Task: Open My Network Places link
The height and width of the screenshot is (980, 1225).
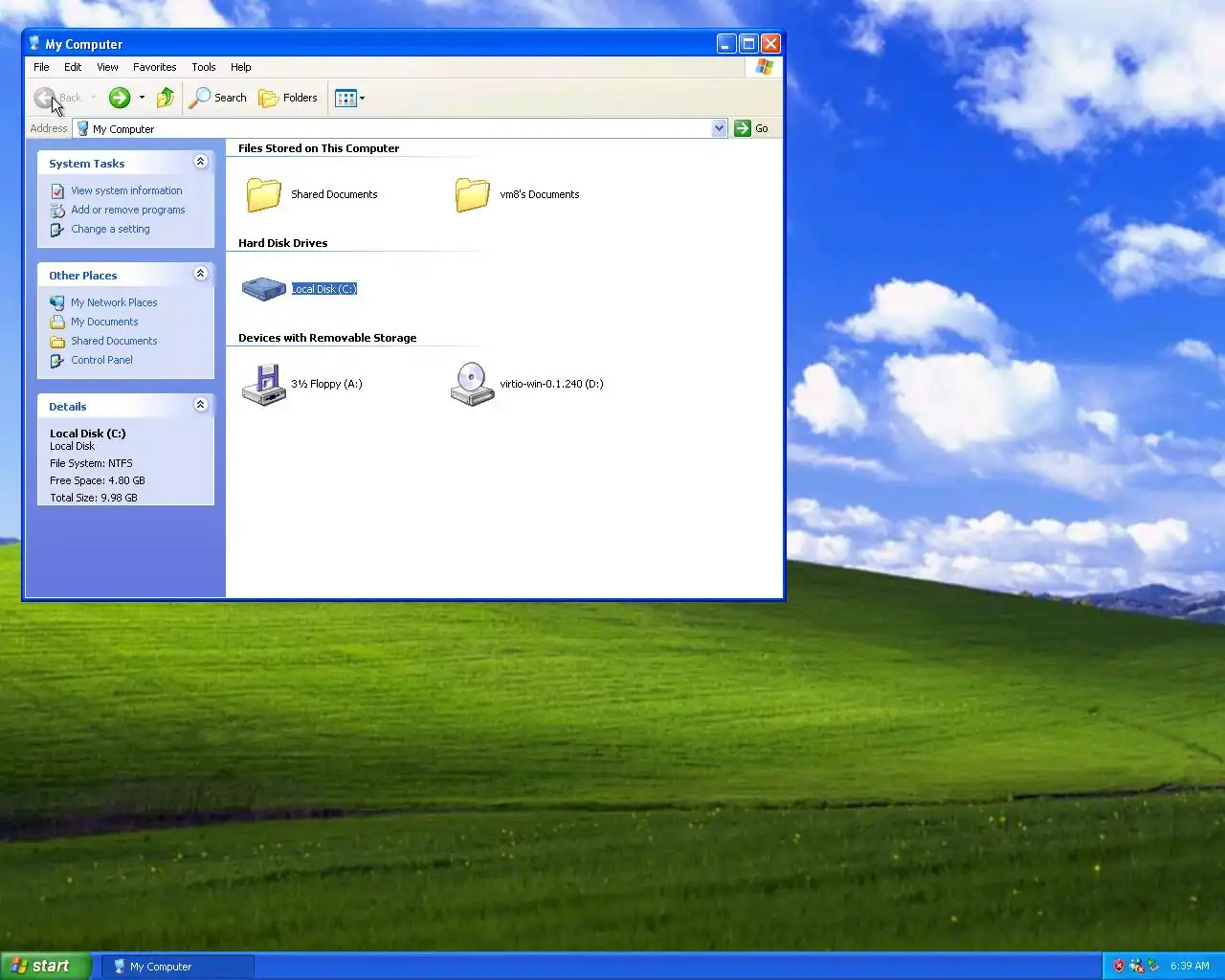Action: point(114,302)
